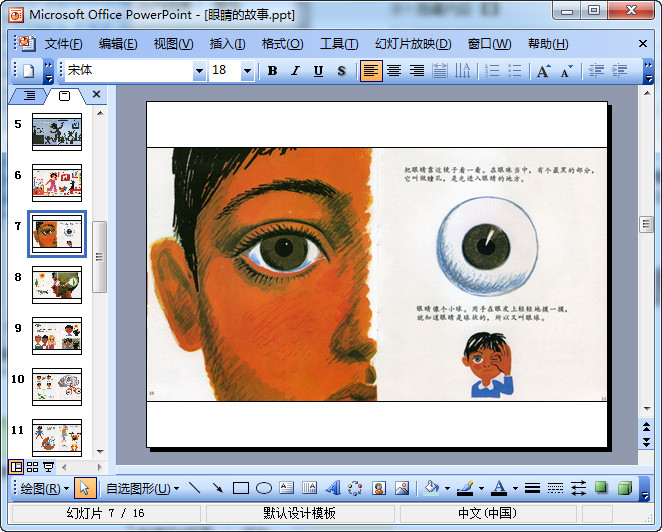662x532 pixels.
Task: Open the 文件(F) menu
Action: [63, 44]
